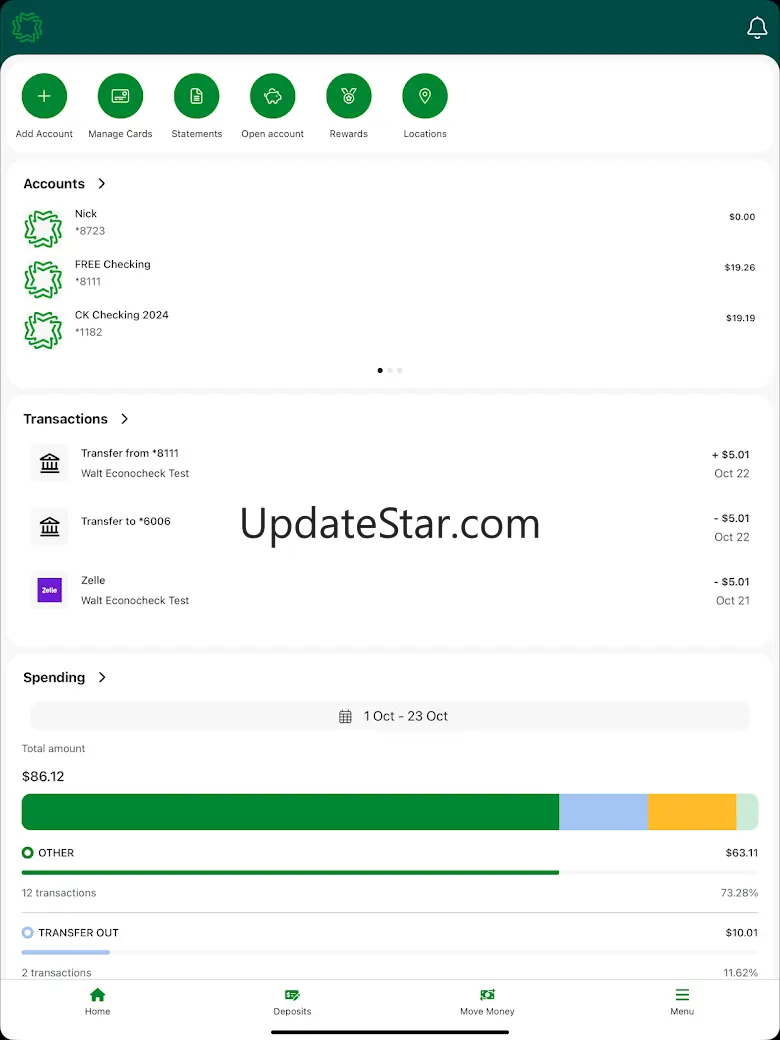Tap the $19.26 balance
Image resolution: width=780 pixels, height=1040 pixels.
coord(740,268)
